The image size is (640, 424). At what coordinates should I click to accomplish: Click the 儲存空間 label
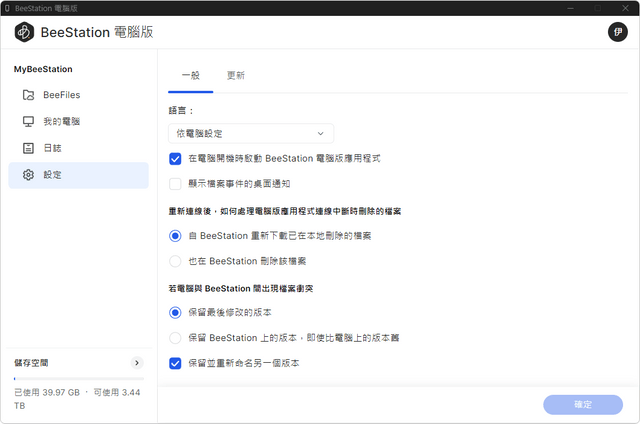31,363
